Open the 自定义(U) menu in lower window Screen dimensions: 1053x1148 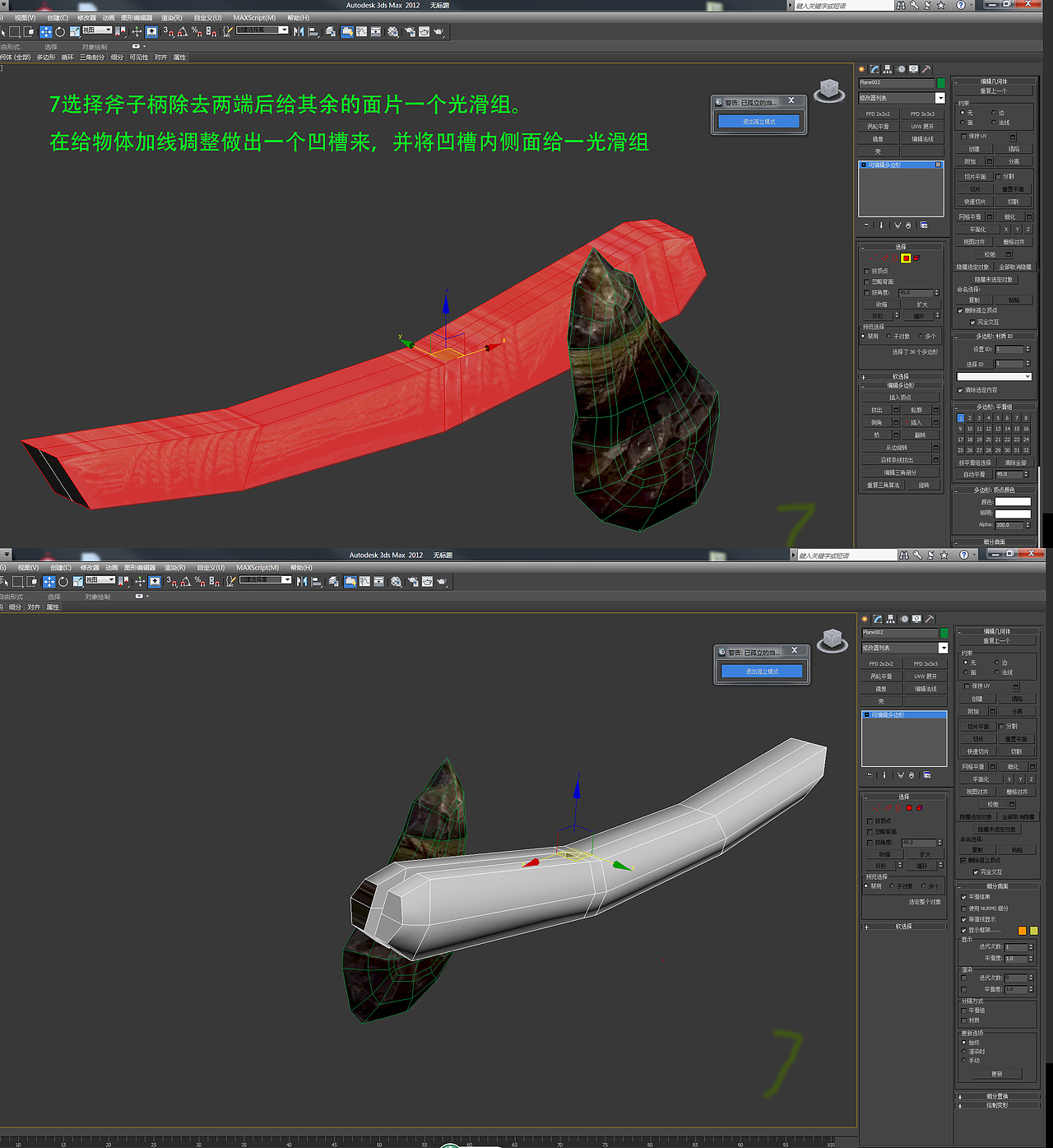click(211, 567)
